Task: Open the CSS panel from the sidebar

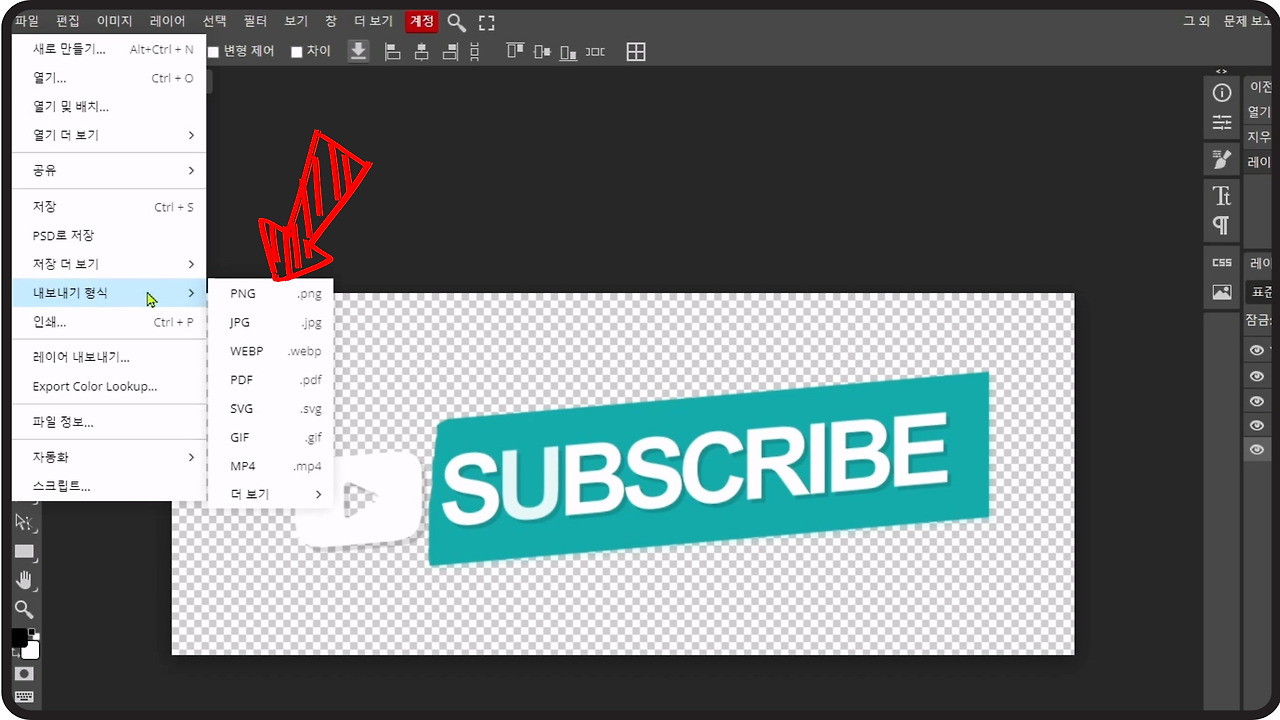Action: [1221, 262]
